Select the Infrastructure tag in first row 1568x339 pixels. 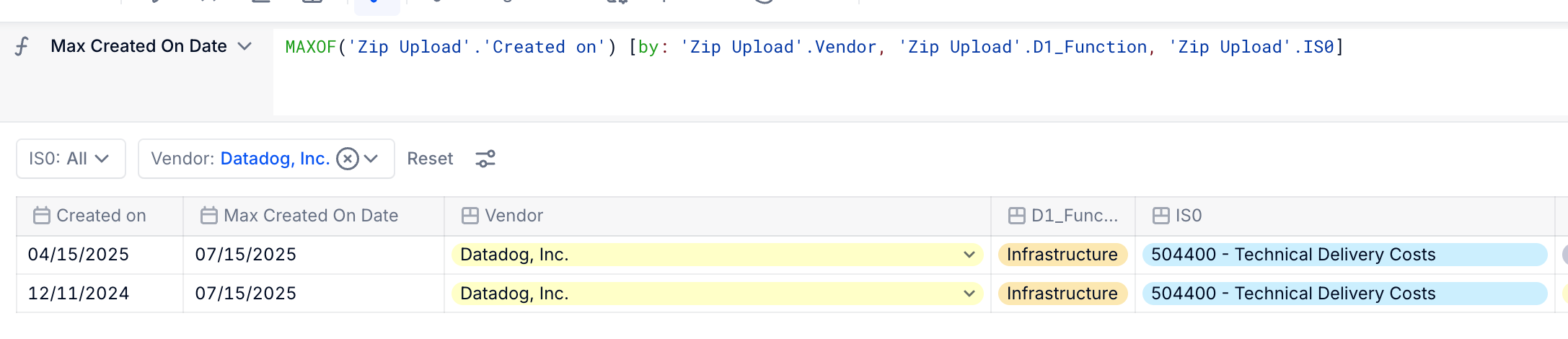coord(1062,255)
